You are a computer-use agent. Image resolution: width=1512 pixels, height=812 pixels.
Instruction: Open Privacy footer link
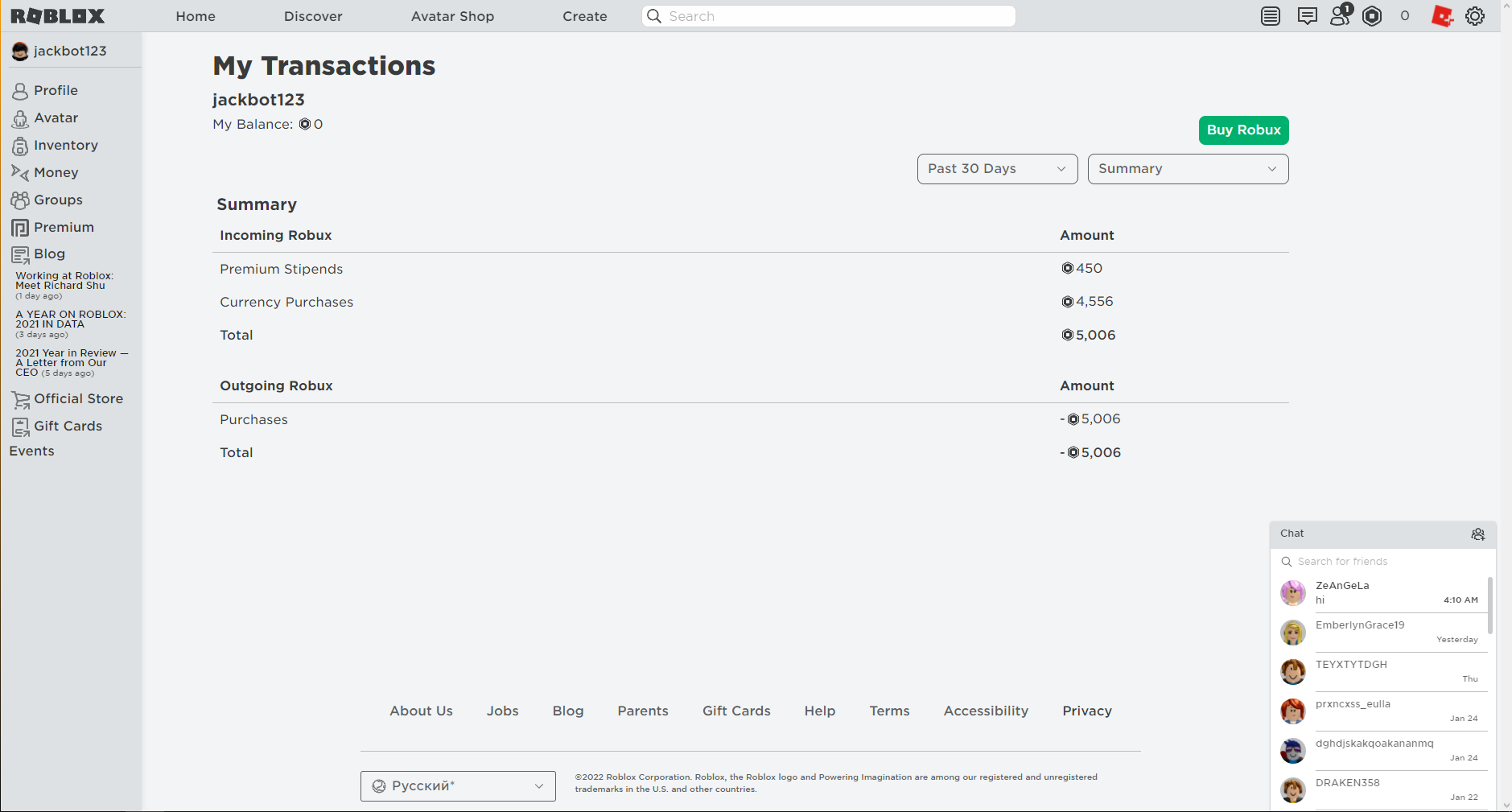click(x=1087, y=711)
